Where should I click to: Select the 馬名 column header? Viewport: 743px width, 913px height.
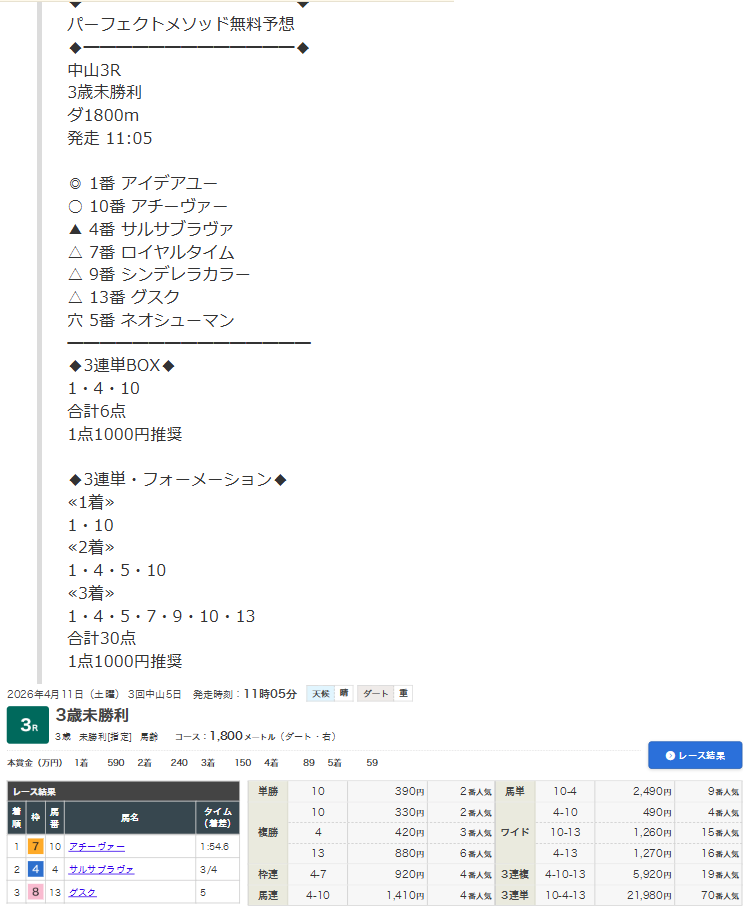(x=130, y=817)
